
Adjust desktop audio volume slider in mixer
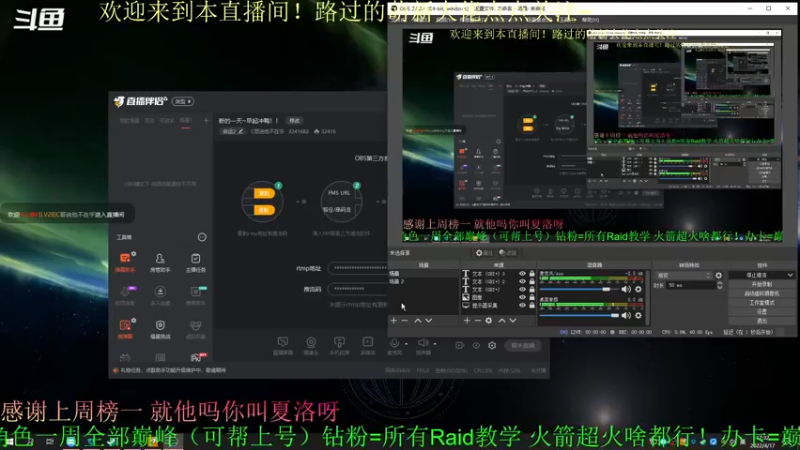580,316
